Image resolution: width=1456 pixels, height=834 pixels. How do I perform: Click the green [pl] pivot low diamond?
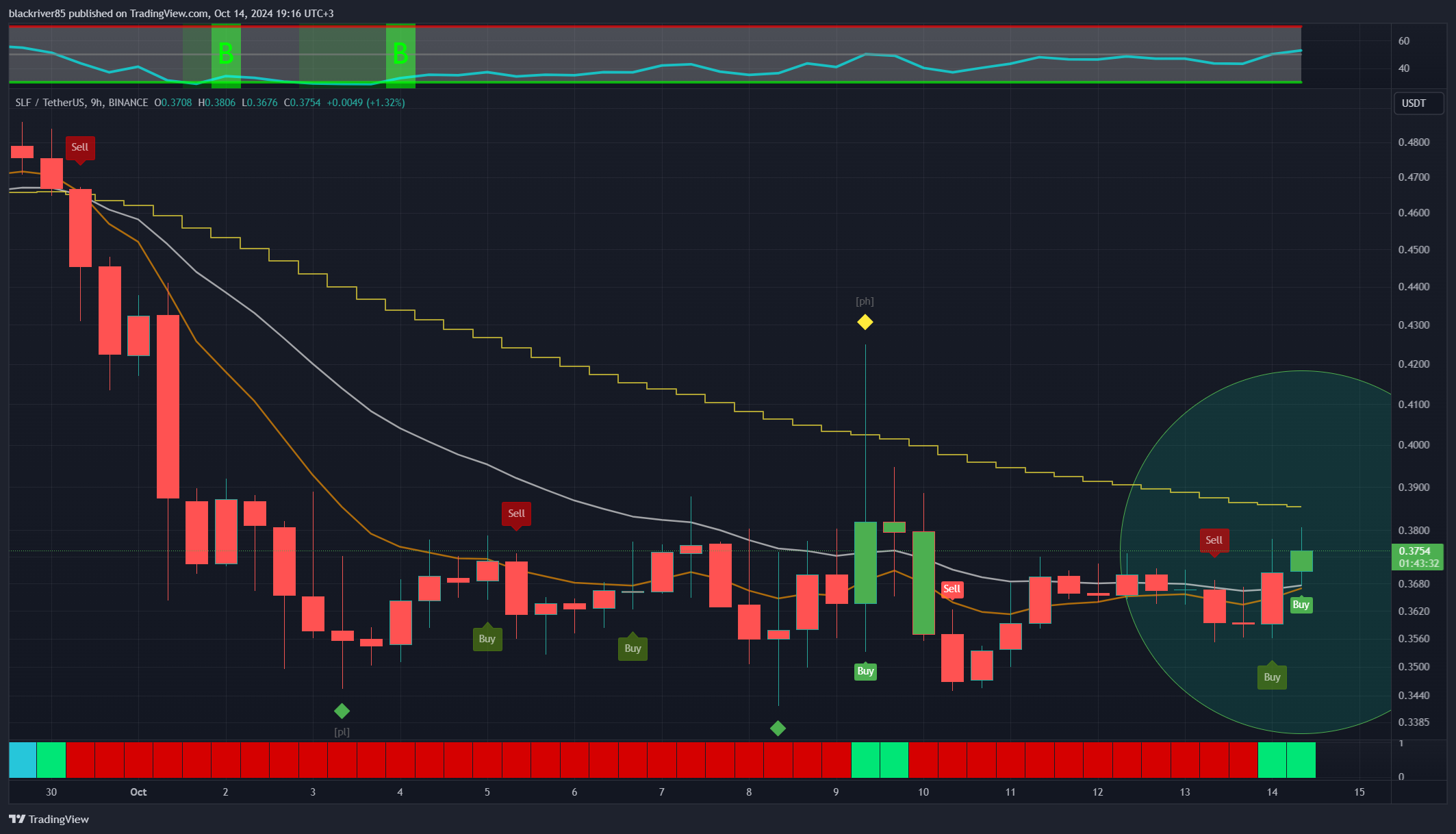(x=342, y=711)
